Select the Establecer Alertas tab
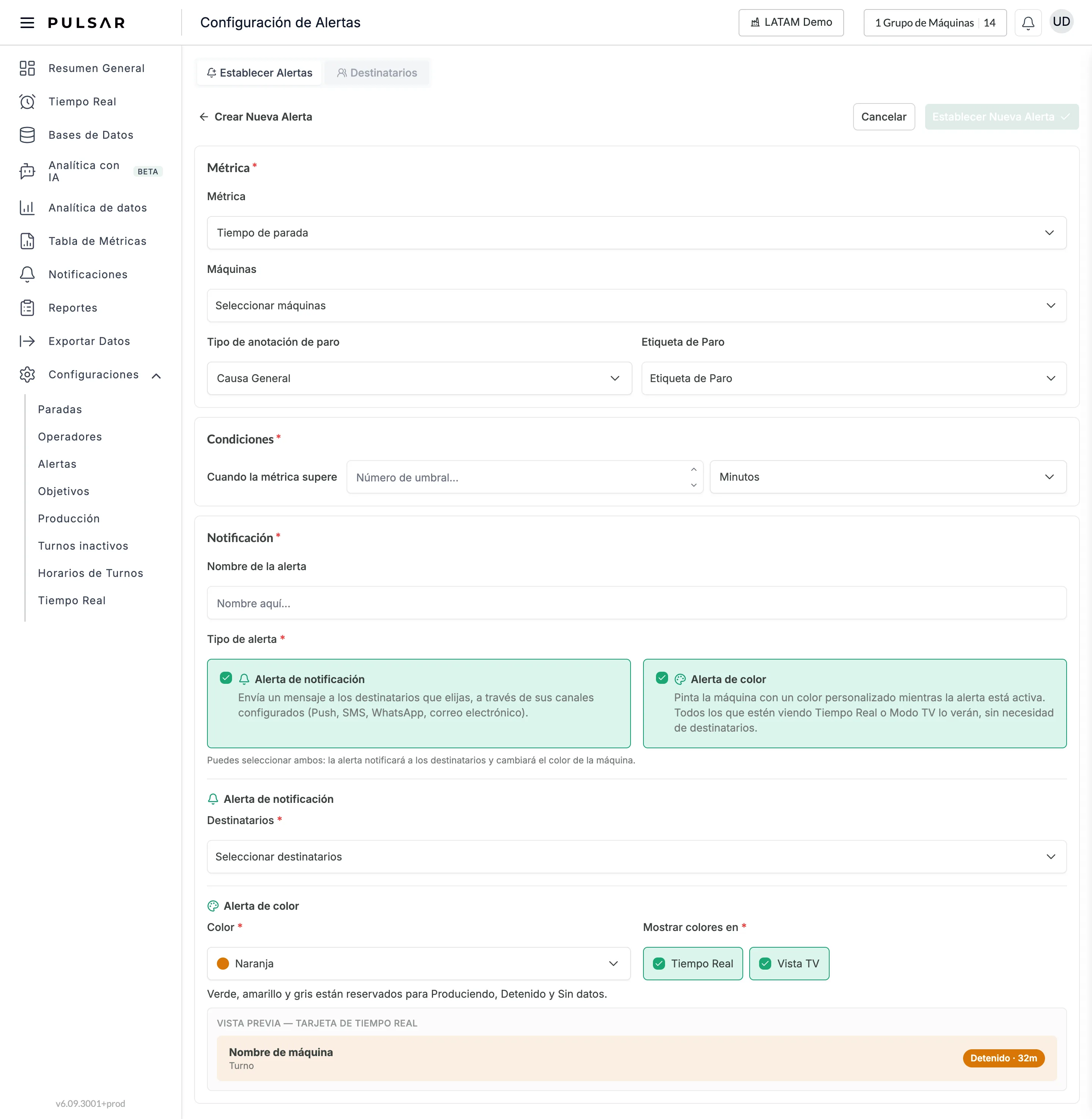Viewport: 1092px width, 1119px height. [259, 73]
